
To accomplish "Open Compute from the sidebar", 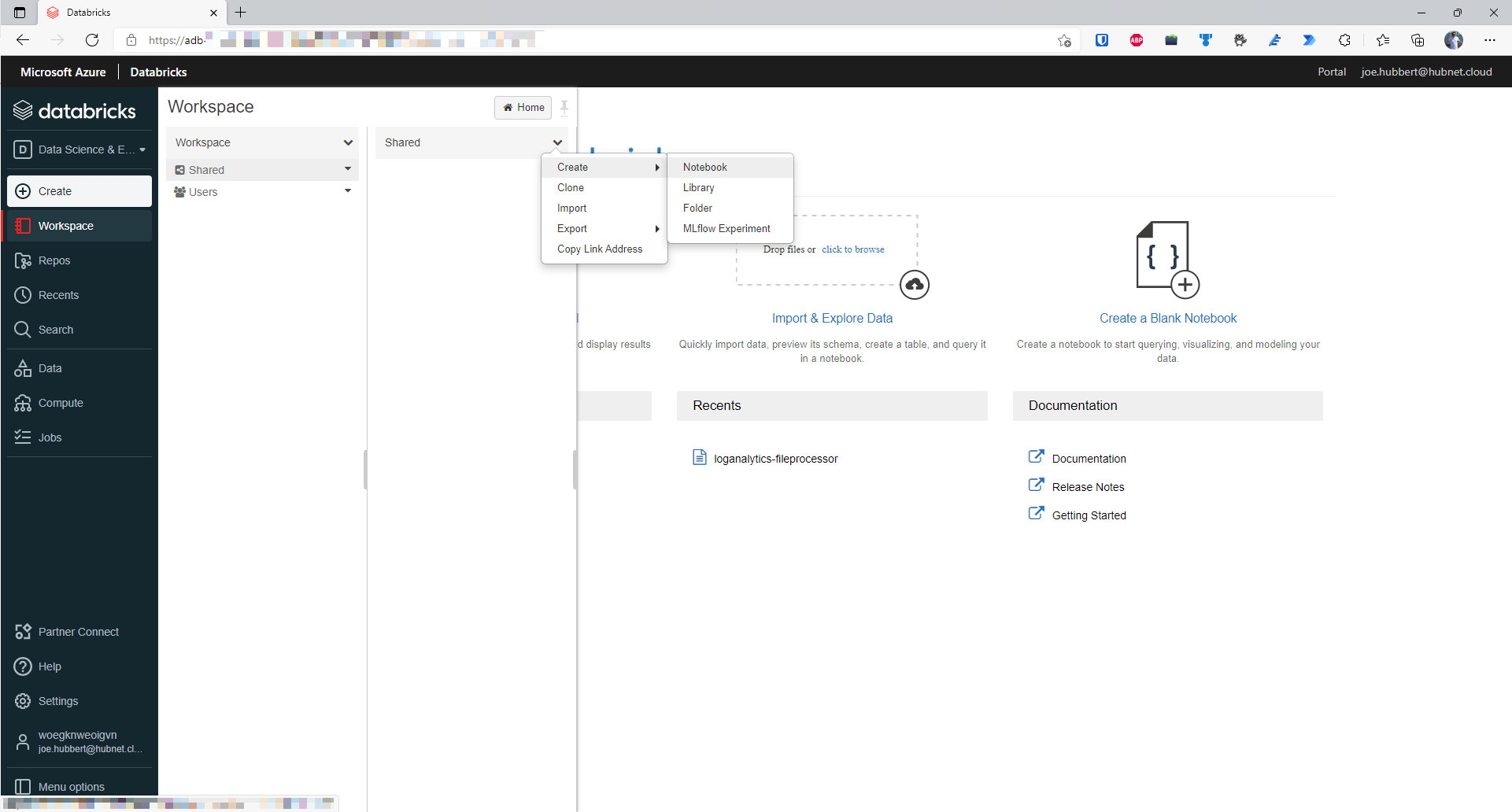I will (x=24, y=402).
